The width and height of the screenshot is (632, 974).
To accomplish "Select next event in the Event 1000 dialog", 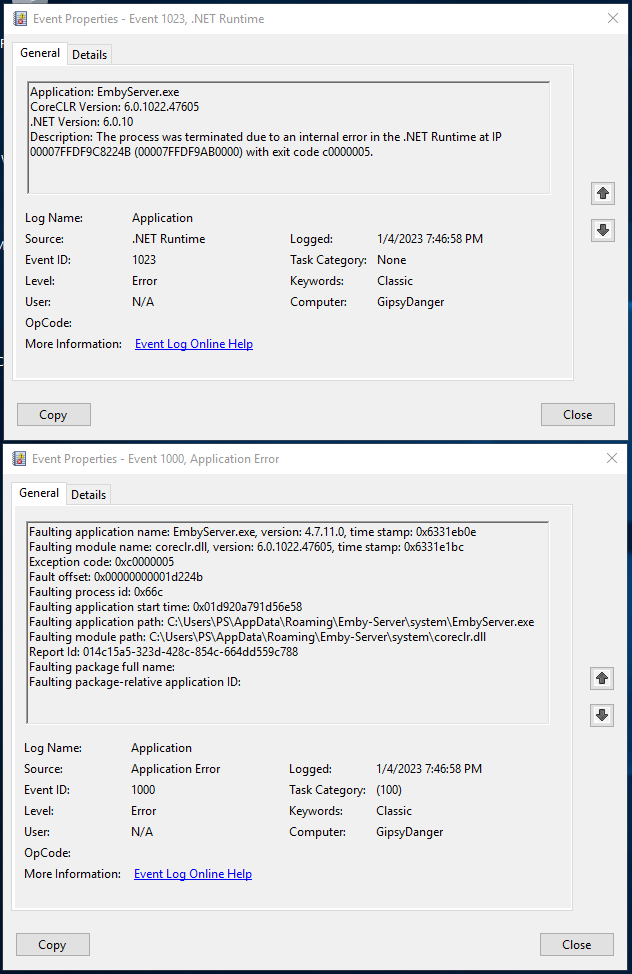I will pyautogui.click(x=601, y=715).
